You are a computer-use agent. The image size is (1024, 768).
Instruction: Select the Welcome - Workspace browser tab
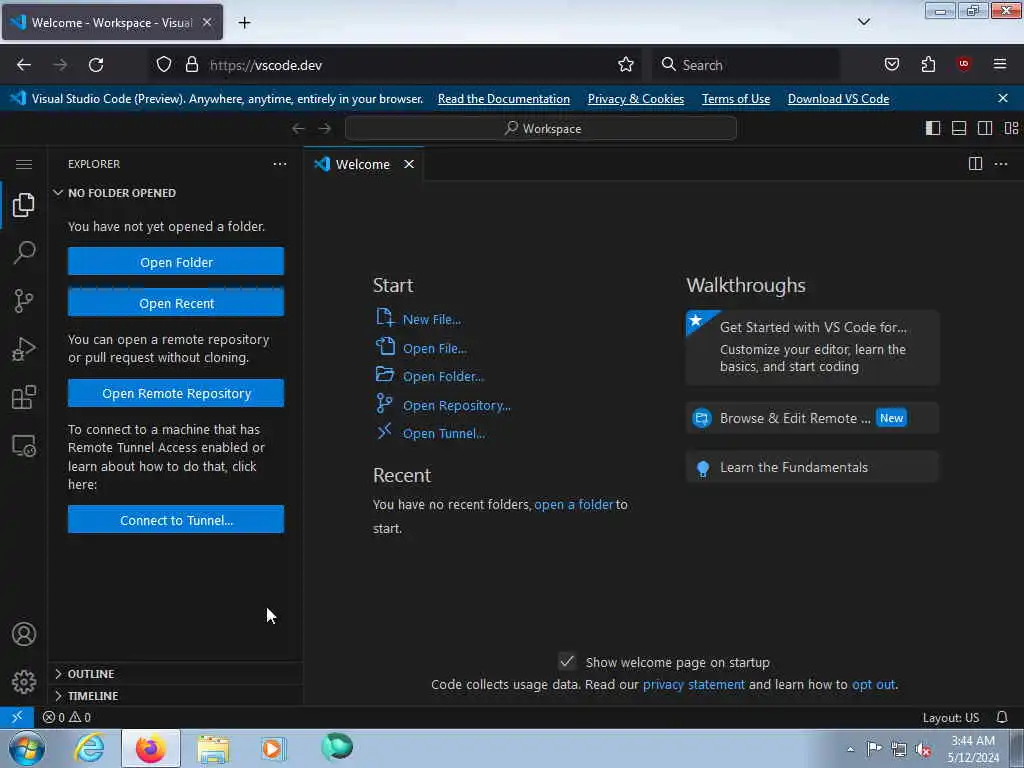click(x=112, y=22)
